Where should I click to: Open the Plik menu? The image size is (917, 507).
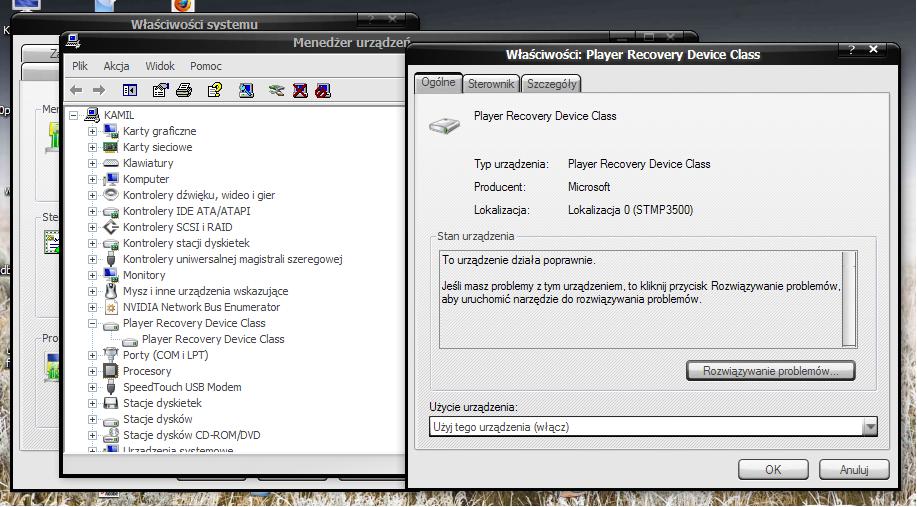point(80,66)
